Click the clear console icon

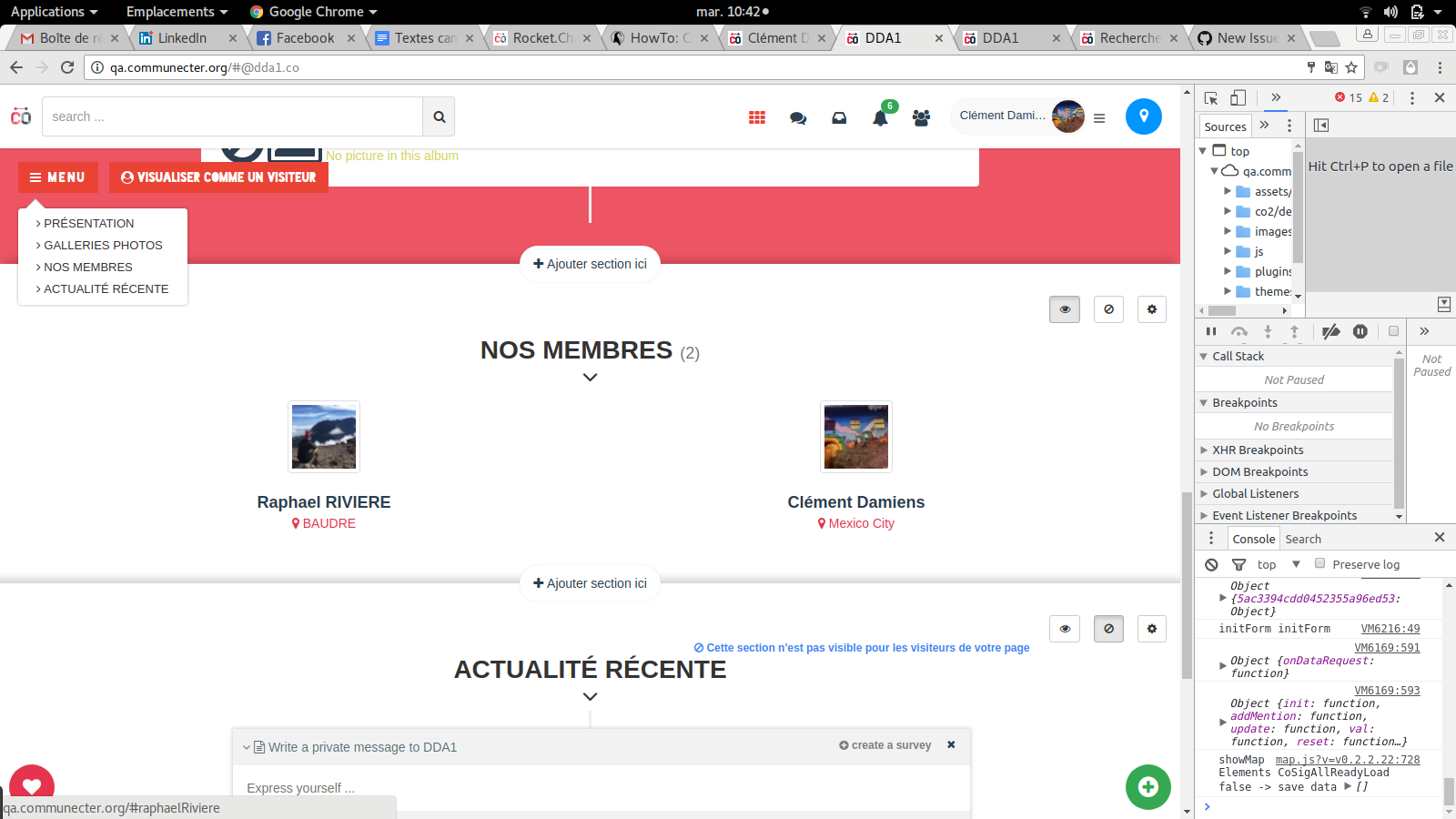[x=1211, y=564]
